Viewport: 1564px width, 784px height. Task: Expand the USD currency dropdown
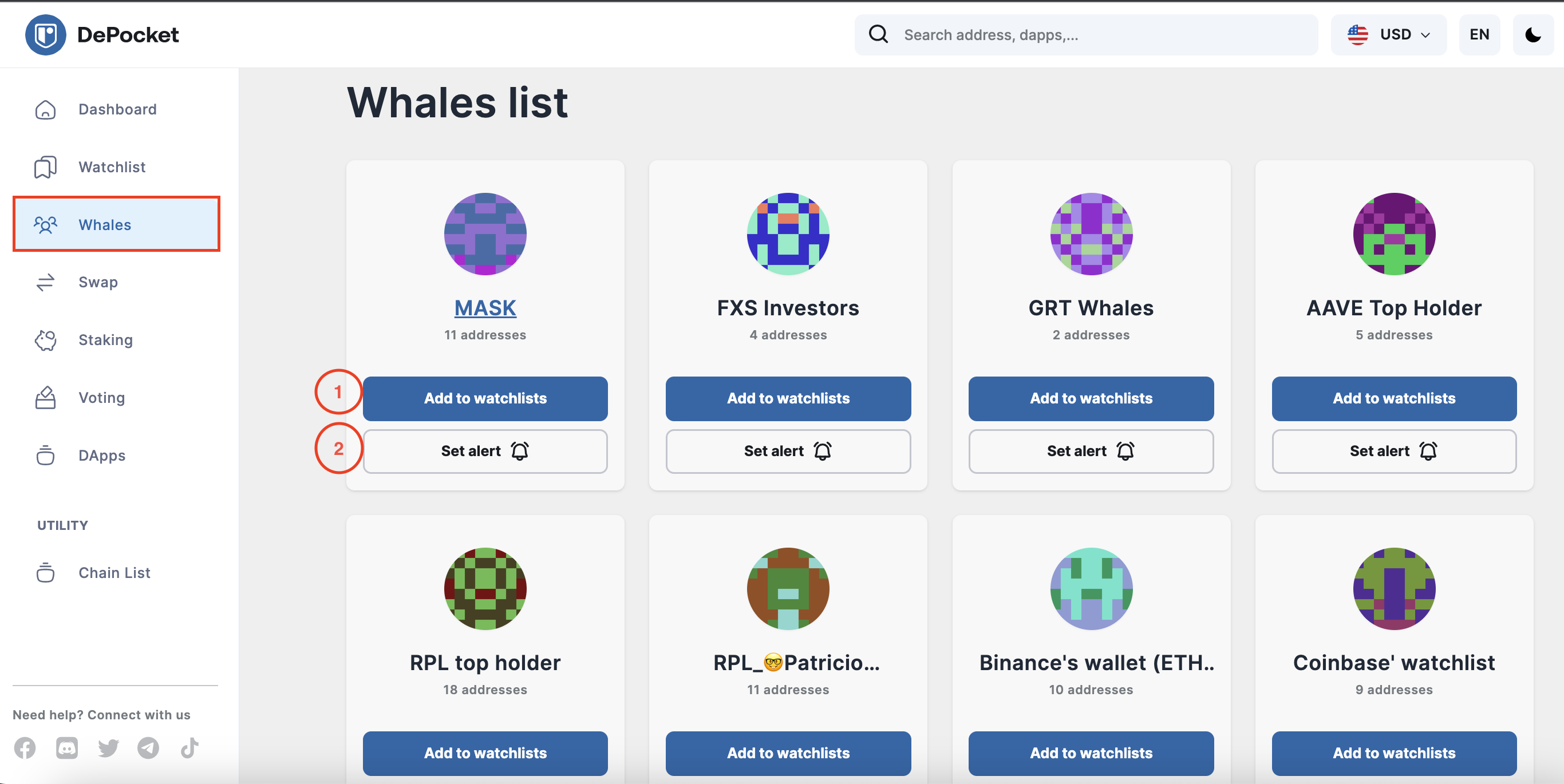tap(1388, 34)
